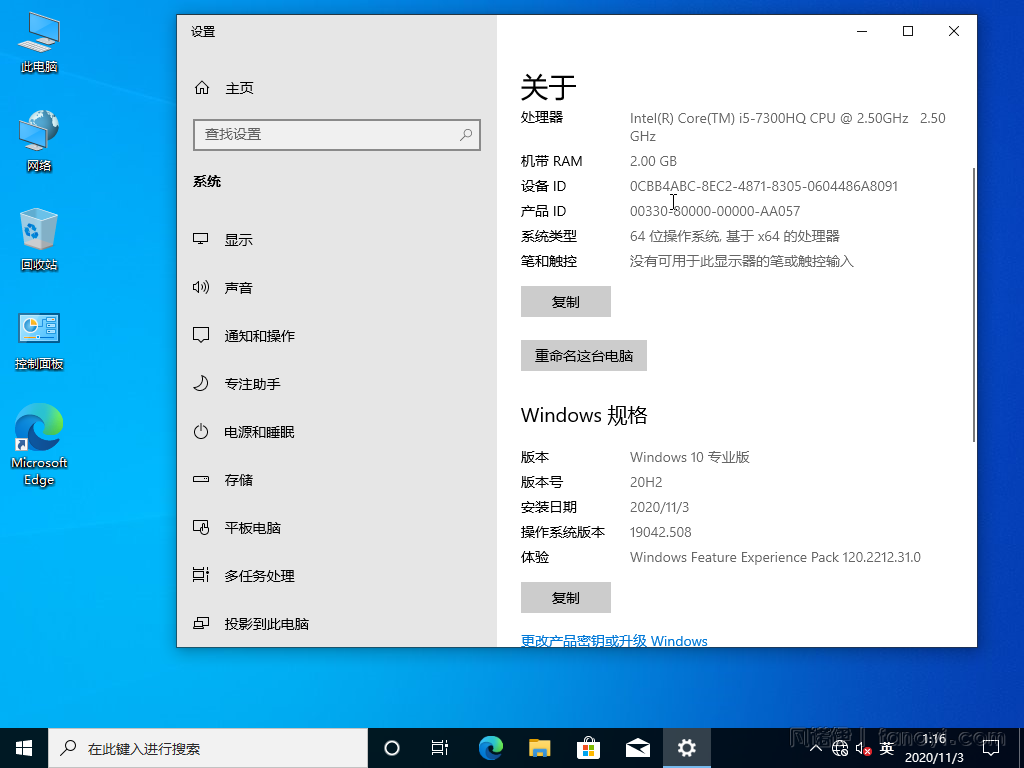The height and width of the screenshot is (768, 1024).
Task: Switch input language 英 indicator
Action: point(886,748)
